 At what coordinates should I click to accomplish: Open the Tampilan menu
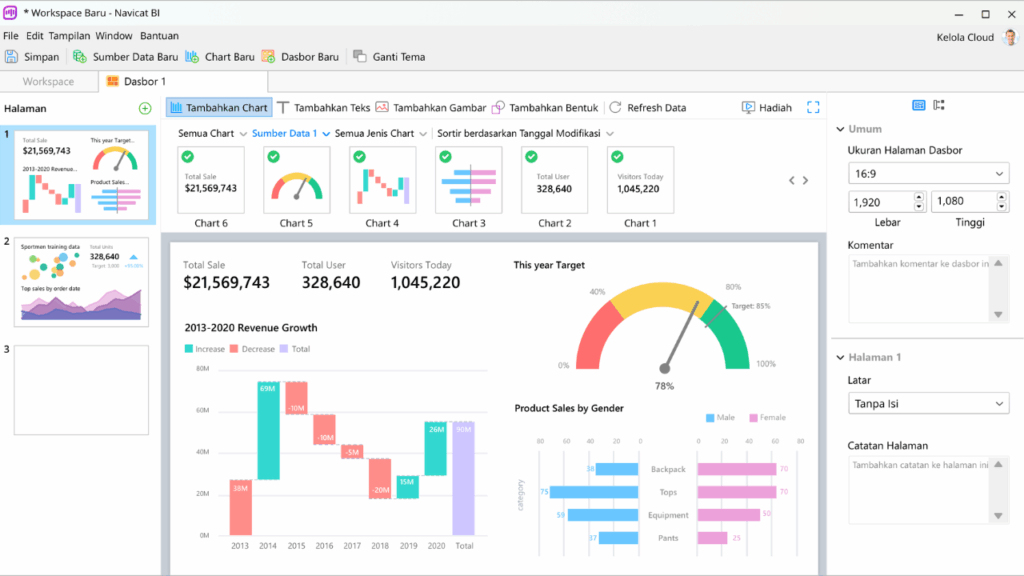[69, 36]
